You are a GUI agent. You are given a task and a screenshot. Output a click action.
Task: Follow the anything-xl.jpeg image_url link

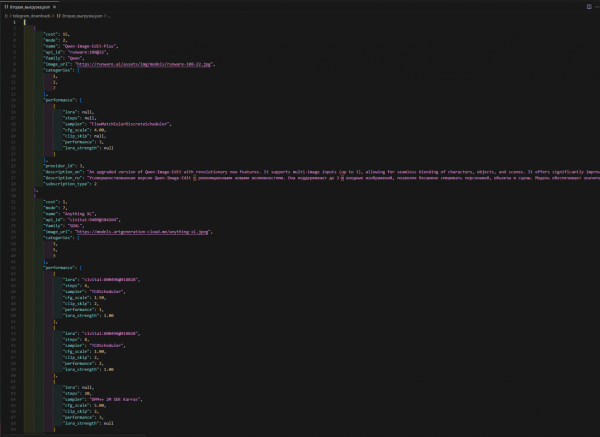143,232
